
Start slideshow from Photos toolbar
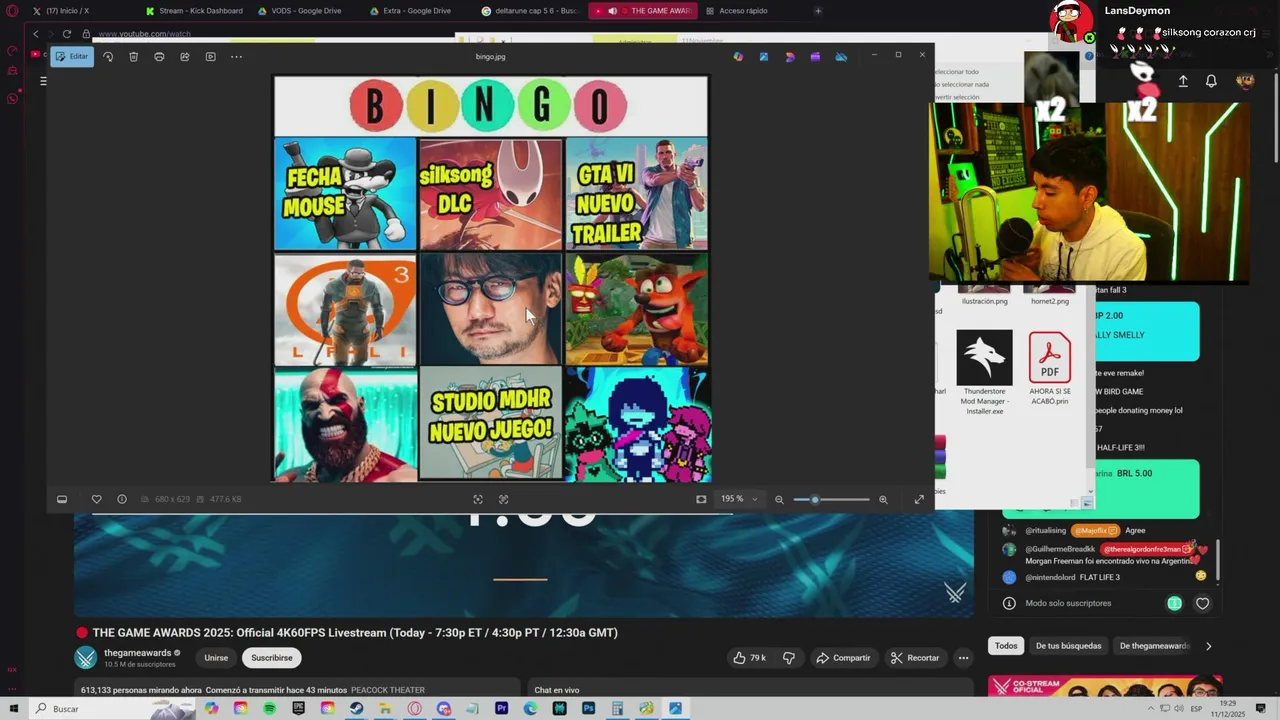210,57
